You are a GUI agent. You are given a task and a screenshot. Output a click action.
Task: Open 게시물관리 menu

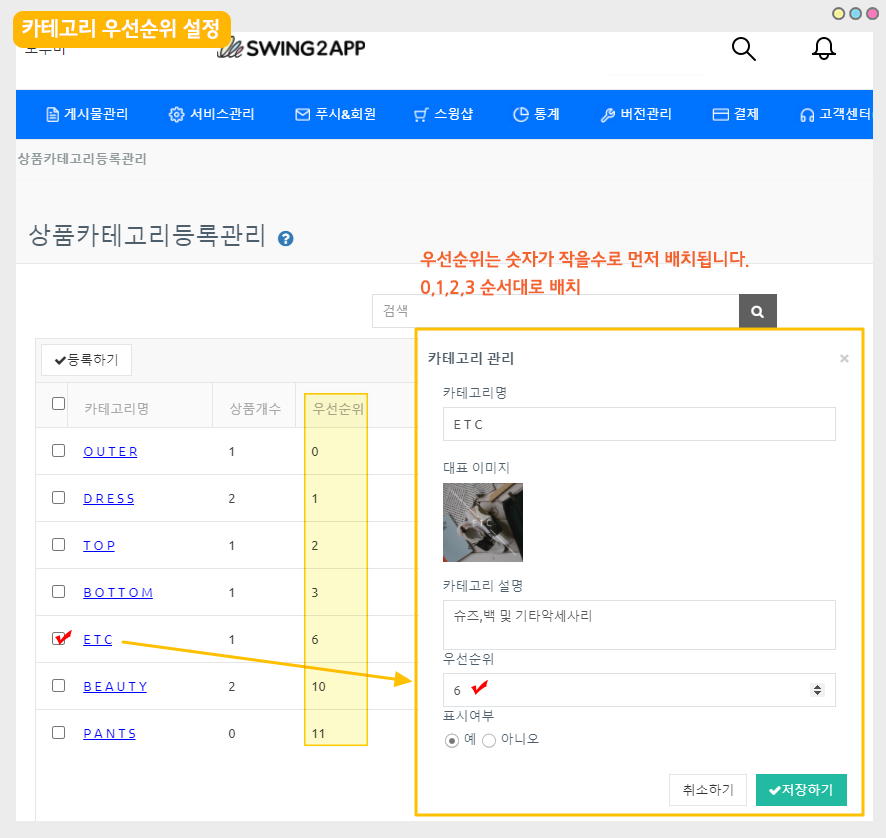coord(87,114)
